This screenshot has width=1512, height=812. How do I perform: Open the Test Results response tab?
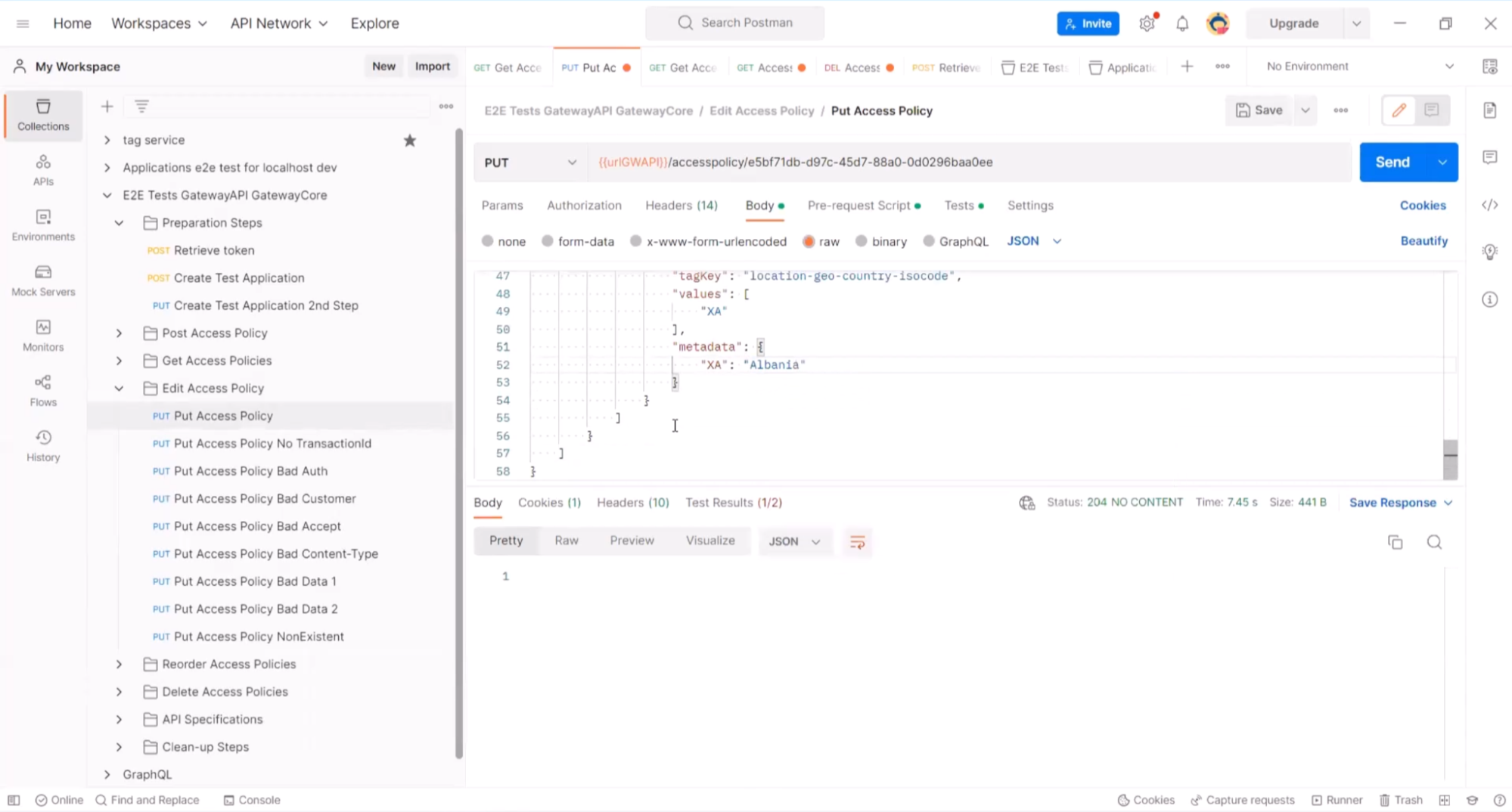[x=733, y=503]
